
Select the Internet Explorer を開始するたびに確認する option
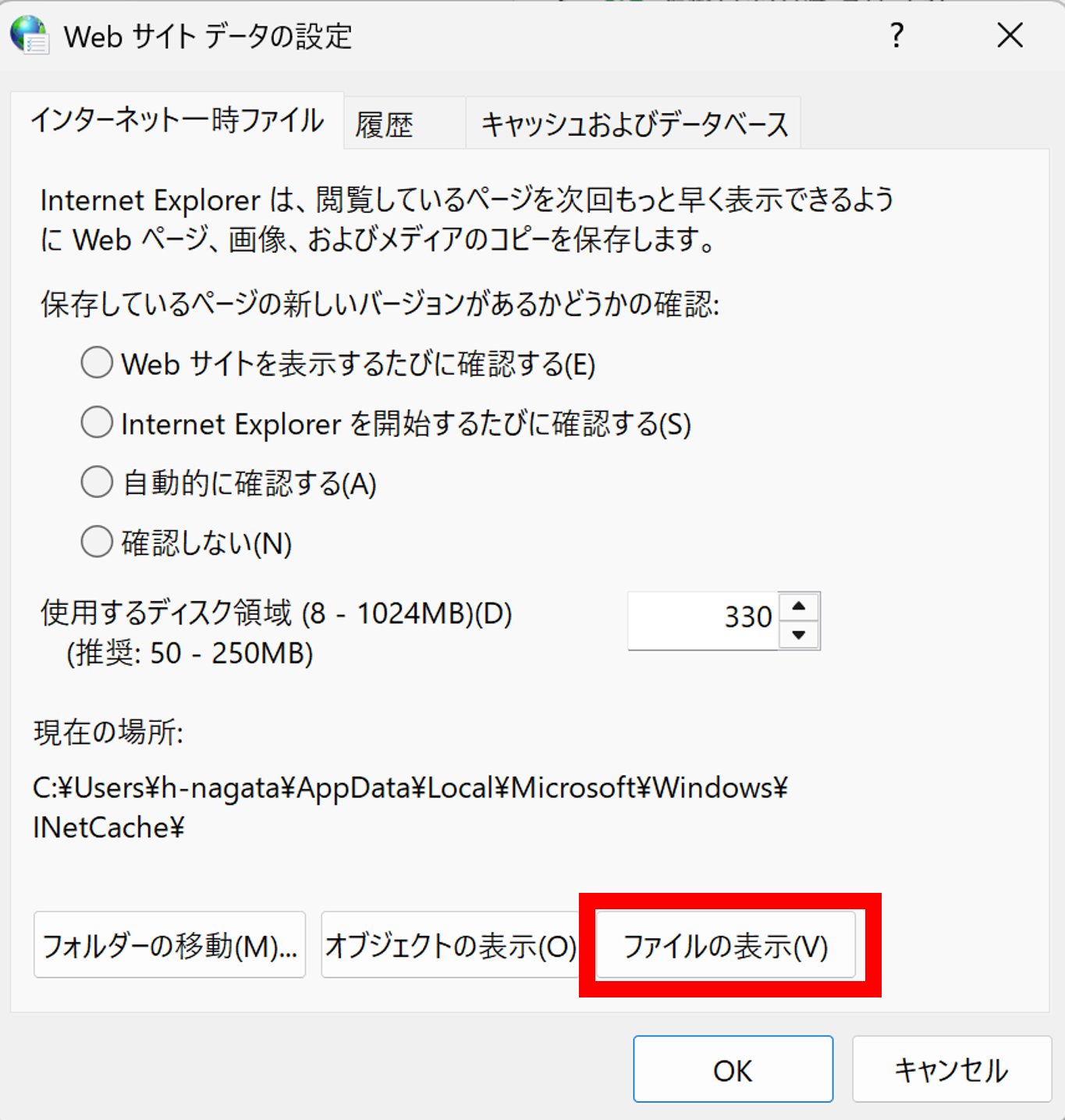point(96,422)
